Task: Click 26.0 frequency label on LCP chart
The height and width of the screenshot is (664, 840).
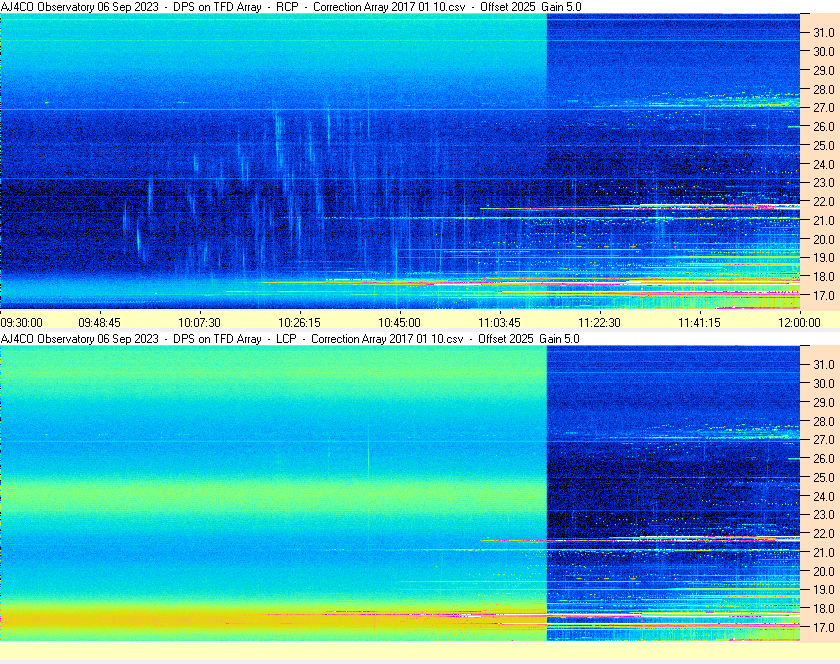Action: 824,459
